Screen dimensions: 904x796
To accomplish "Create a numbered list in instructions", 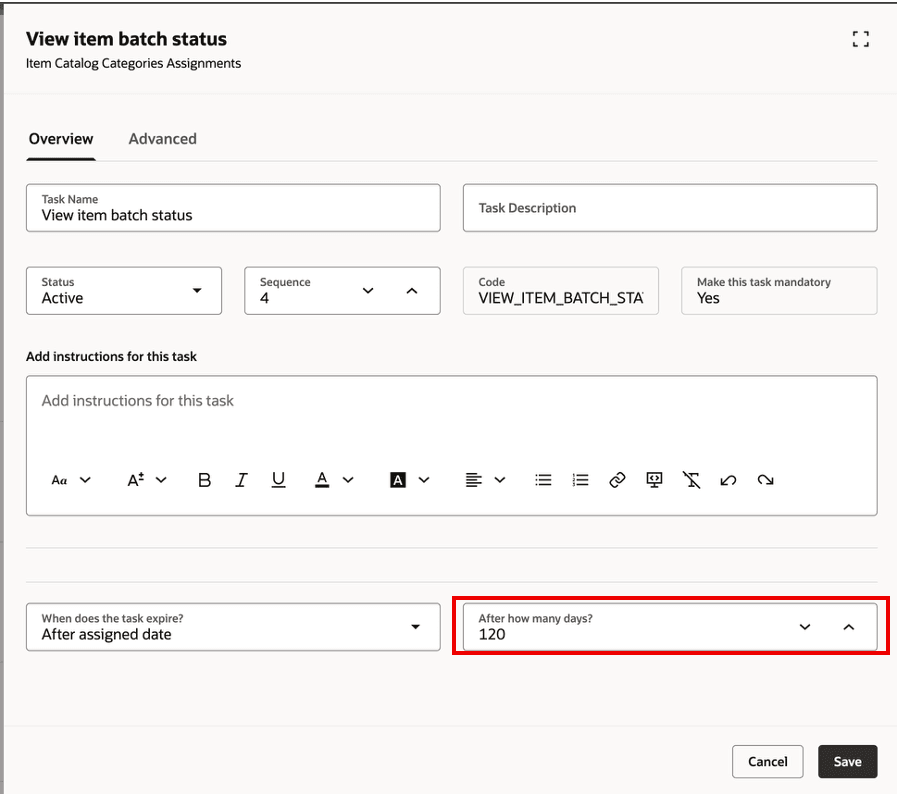I will (x=580, y=479).
